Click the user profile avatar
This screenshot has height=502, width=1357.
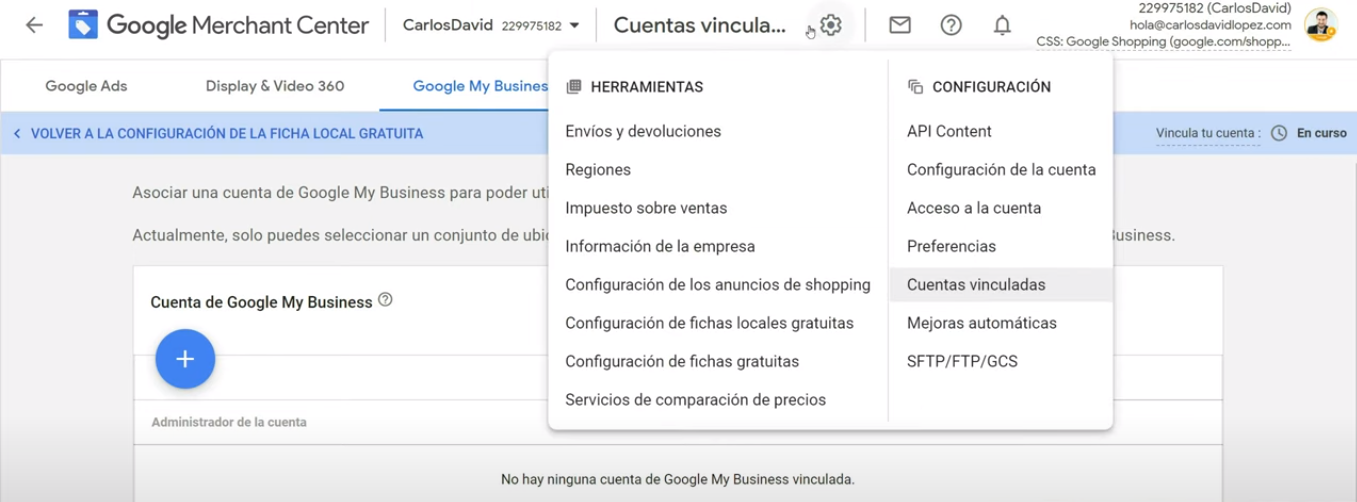pyautogui.click(x=1320, y=25)
